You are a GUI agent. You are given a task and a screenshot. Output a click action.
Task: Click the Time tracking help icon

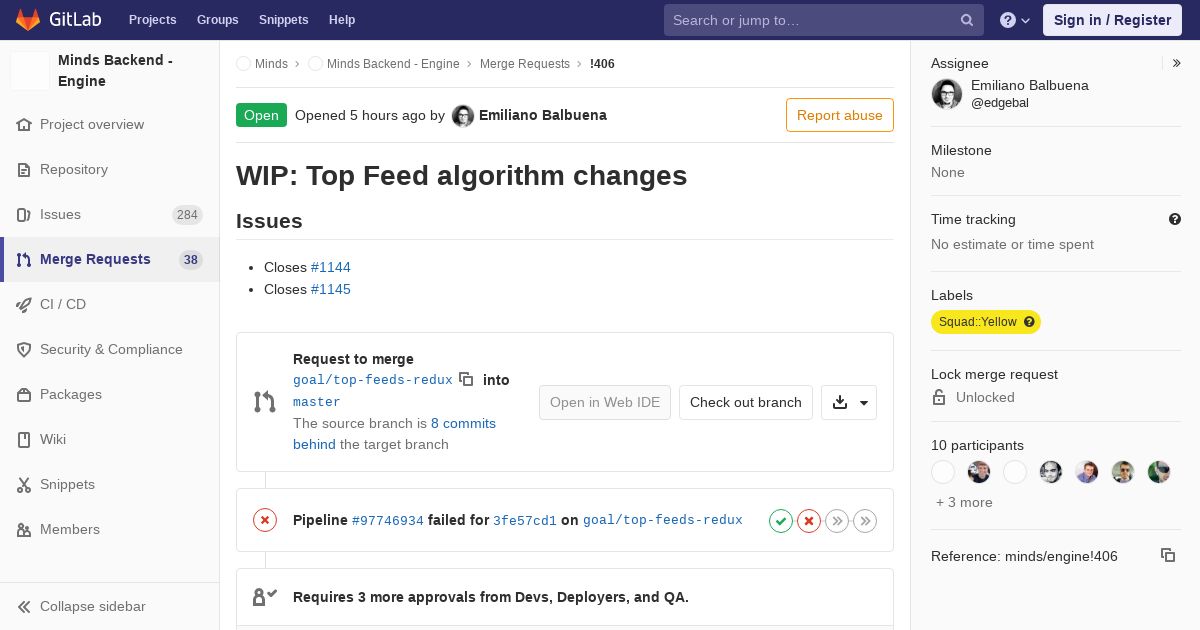[1175, 219]
